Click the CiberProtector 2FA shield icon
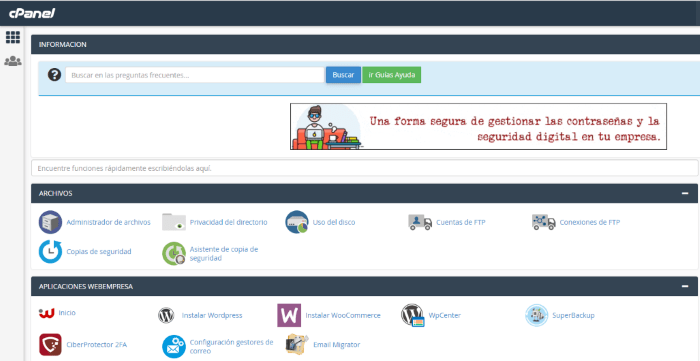The width and height of the screenshot is (700, 361). [50, 344]
